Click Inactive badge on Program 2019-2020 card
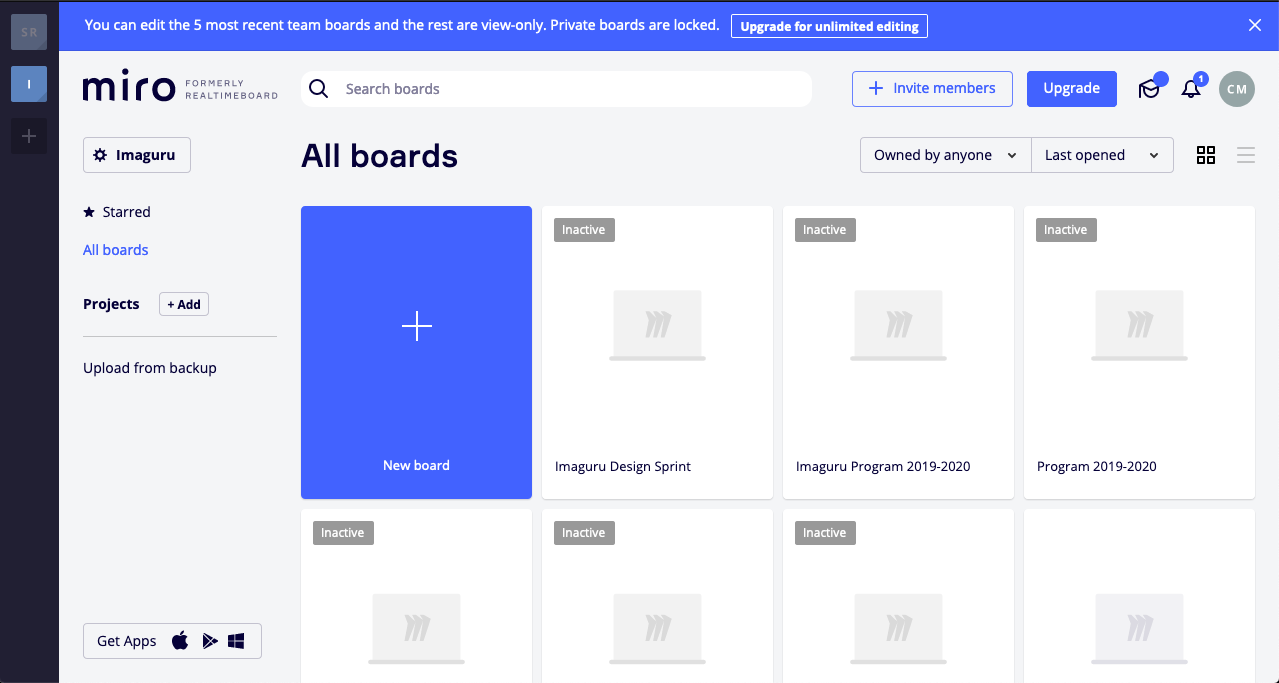This screenshot has width=1279, height=683. 1066,230
